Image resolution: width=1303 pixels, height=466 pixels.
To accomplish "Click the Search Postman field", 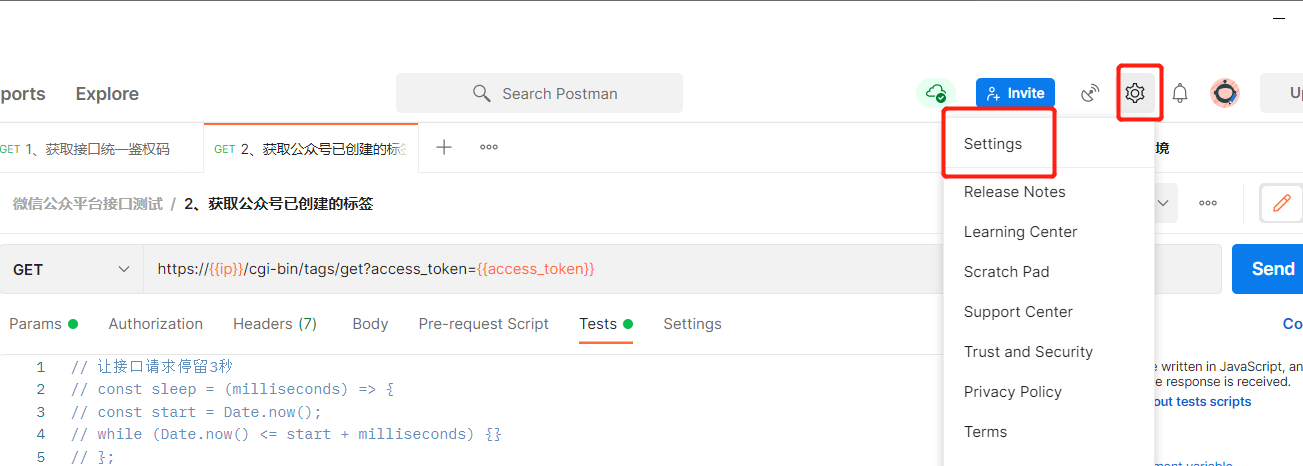I will 539,93.
